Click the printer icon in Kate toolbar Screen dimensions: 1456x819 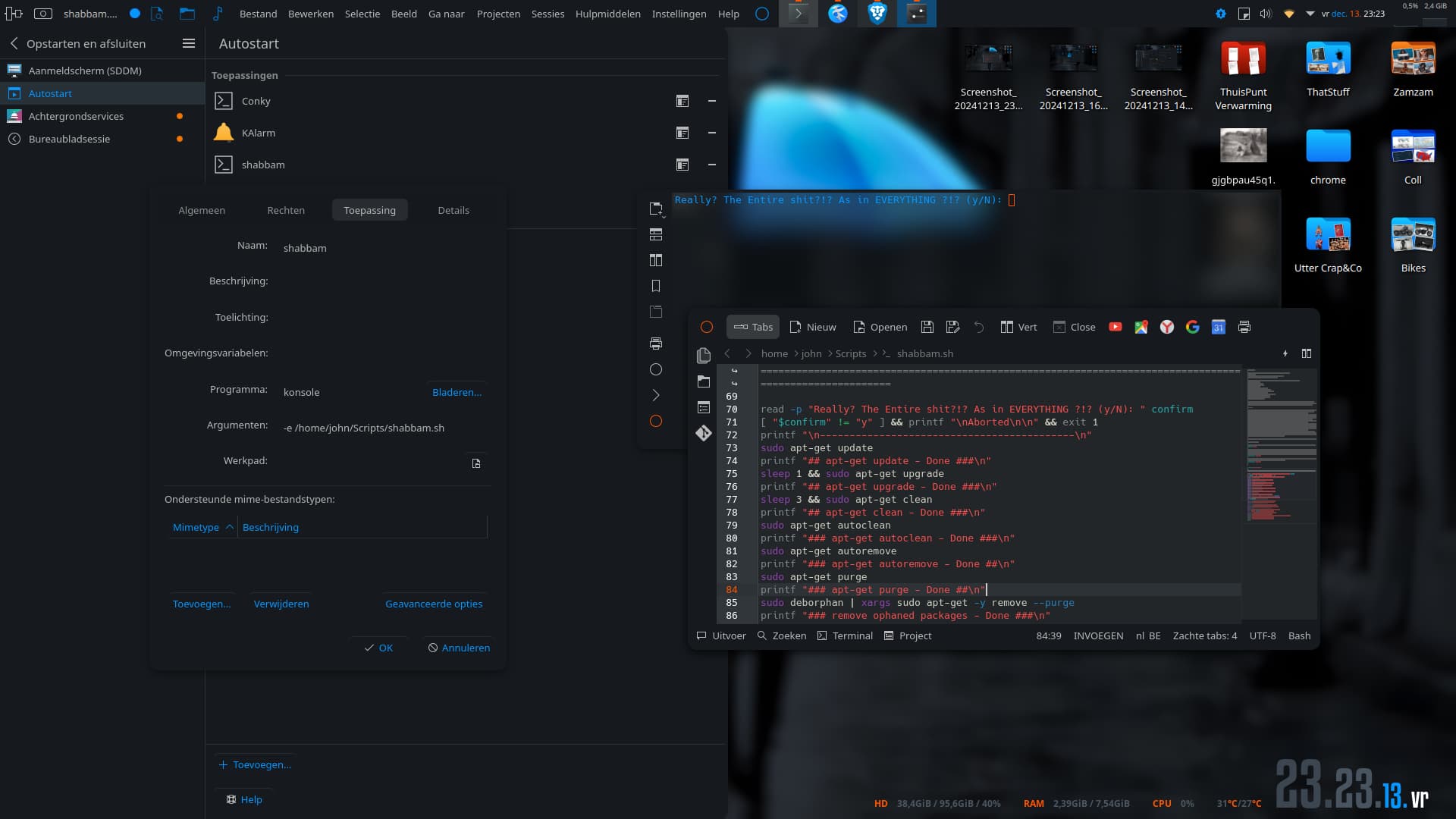click(x=1244, y=327)
